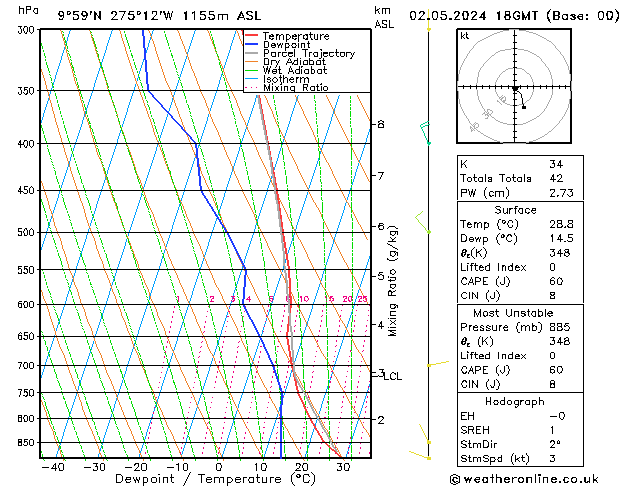Click the 'LCL' marker label
This screenshot has height=486, width=629.
click(393, 376)
